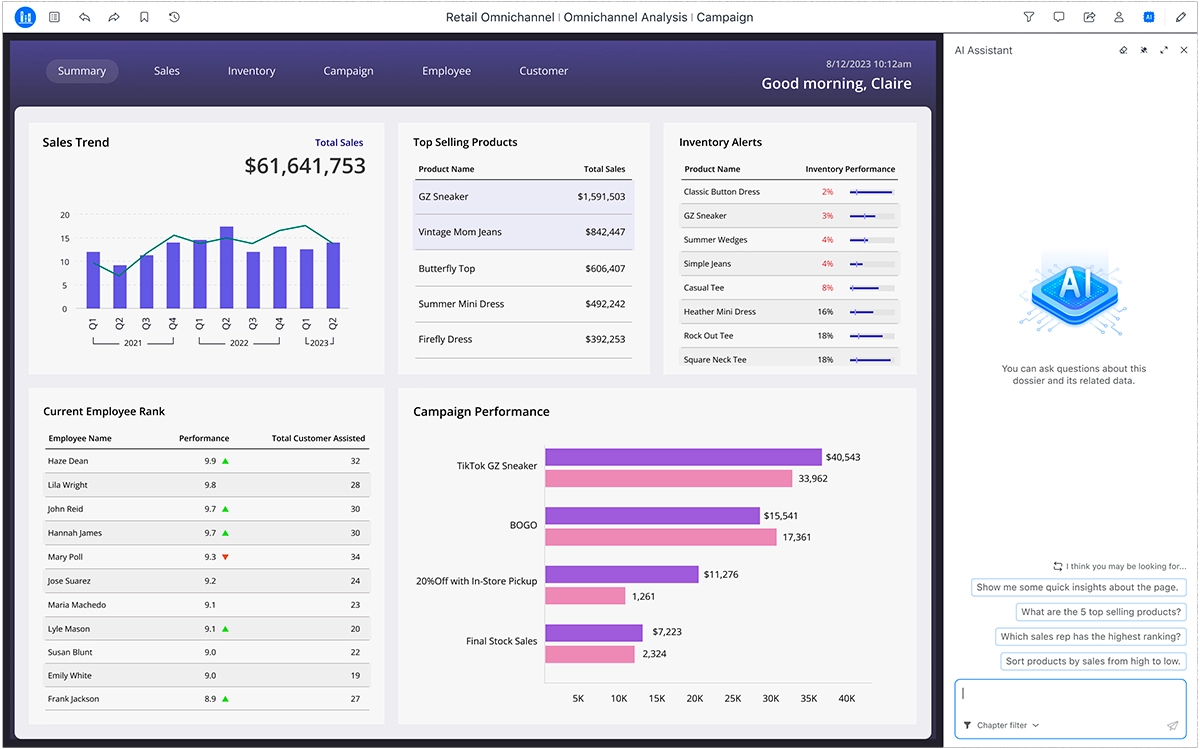Toggle the AI Assistant panel pin
The width and height of the screenshot is (1200, 749).
(x=1144, y=50)
